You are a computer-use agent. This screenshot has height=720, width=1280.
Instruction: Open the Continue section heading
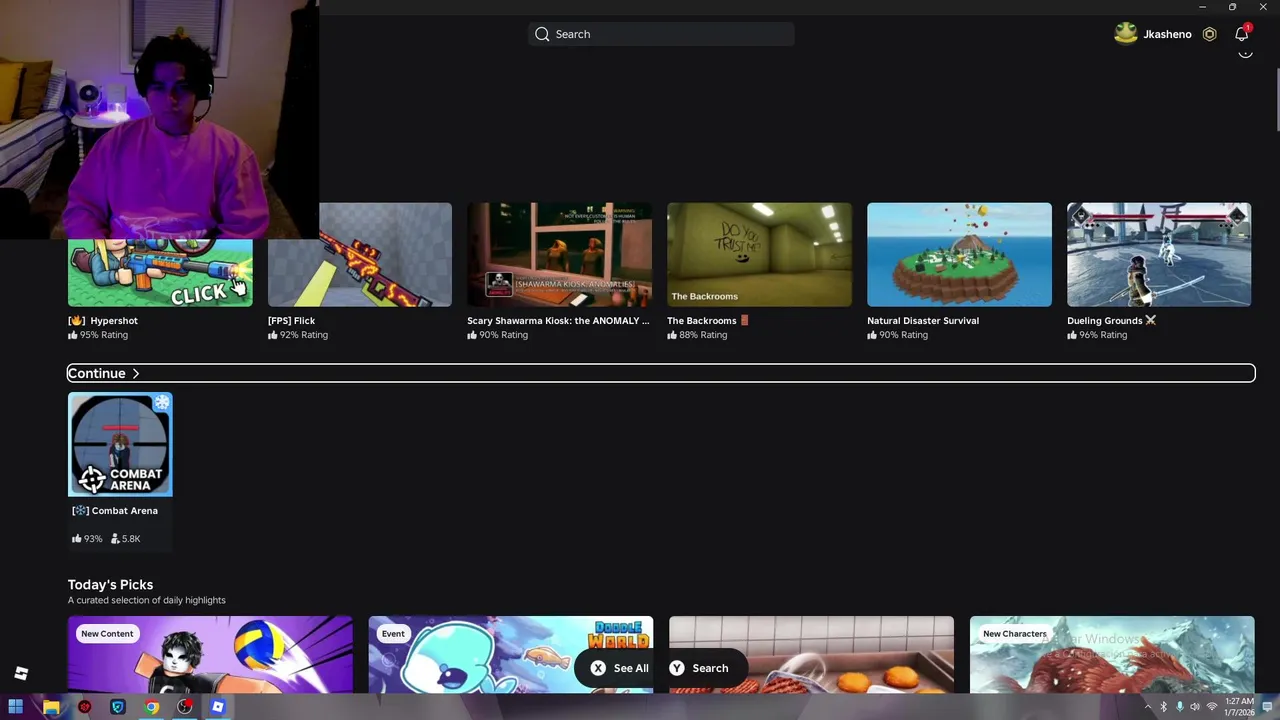coord(96,373)
